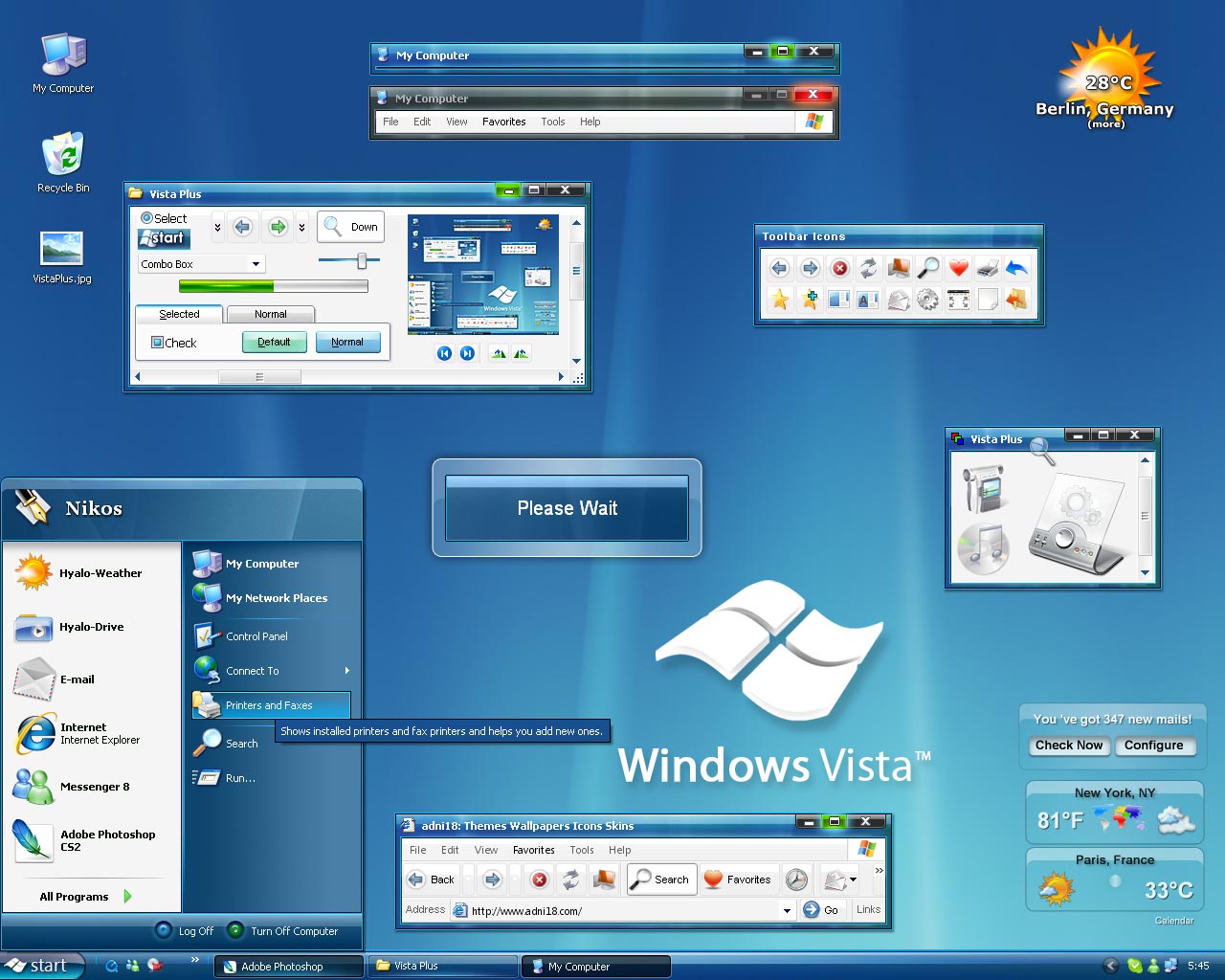Image resolution: width=1225 pixels, height=980 pixels.
Task: Click the red Stop icon in Toolbar Icons
Action: [x=839, y=268]
